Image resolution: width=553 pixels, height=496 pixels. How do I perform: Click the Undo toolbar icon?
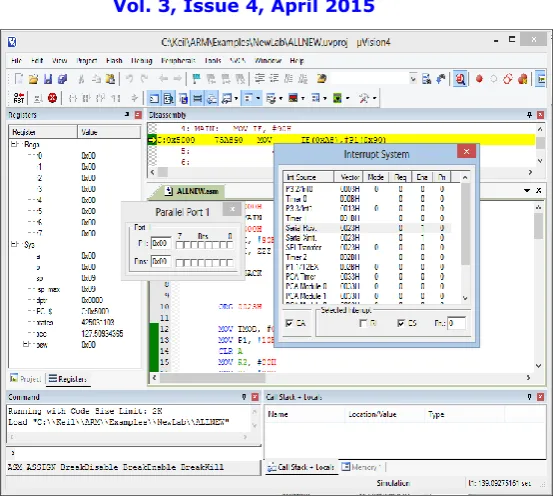129,79
